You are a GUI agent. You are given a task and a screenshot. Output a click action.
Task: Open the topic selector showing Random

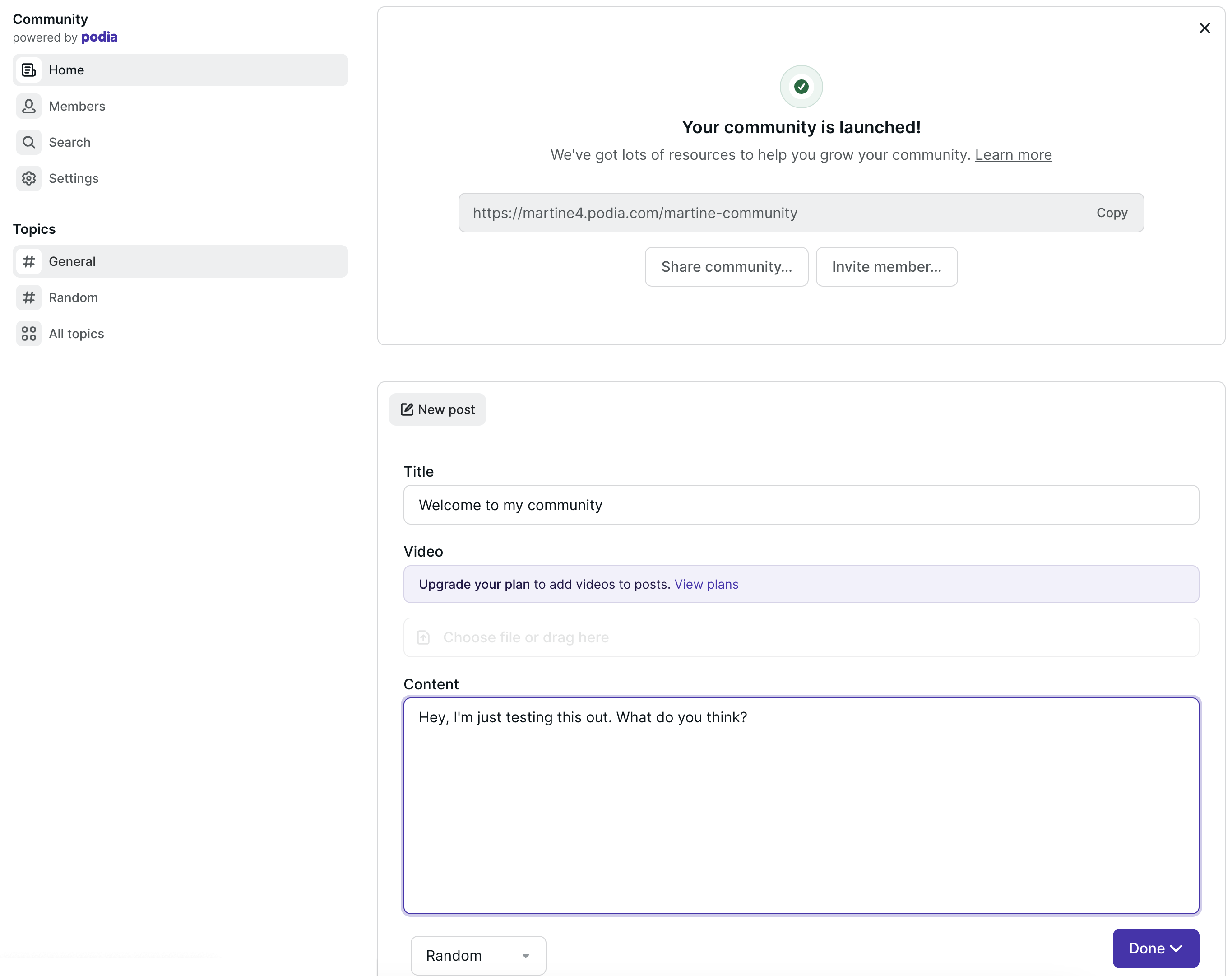pyautogui.click(x=478, y=955)
